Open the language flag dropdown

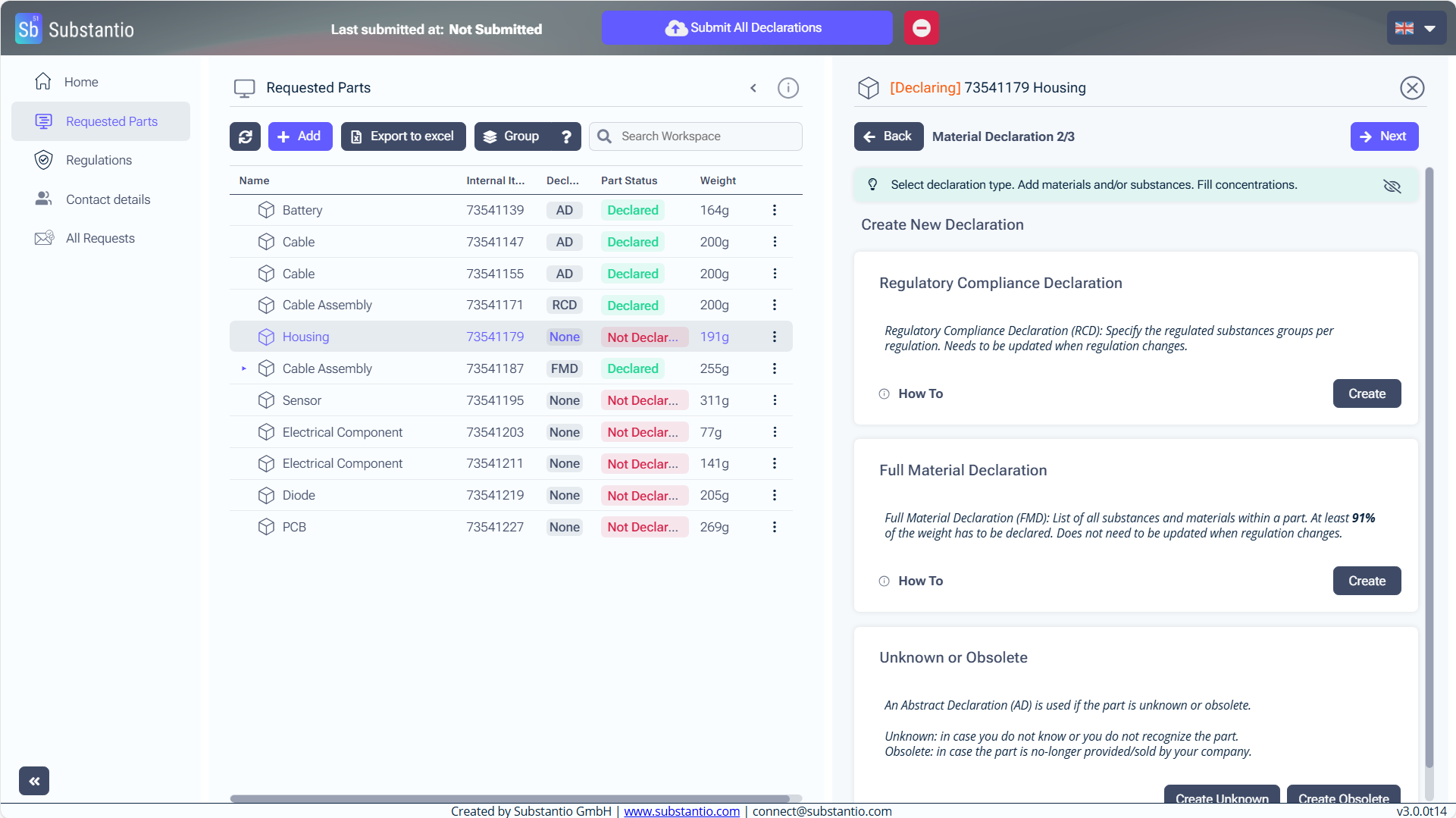[x=1415, y=28]
